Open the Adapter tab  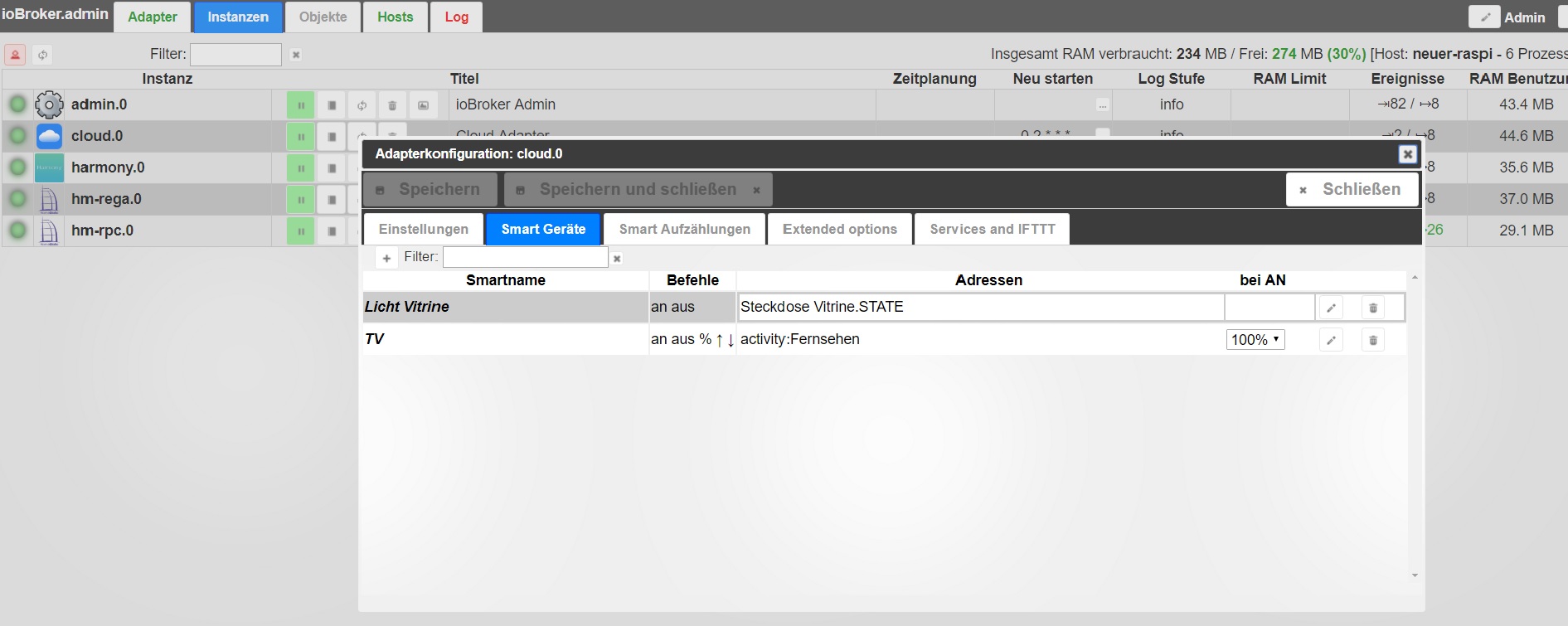153,17
